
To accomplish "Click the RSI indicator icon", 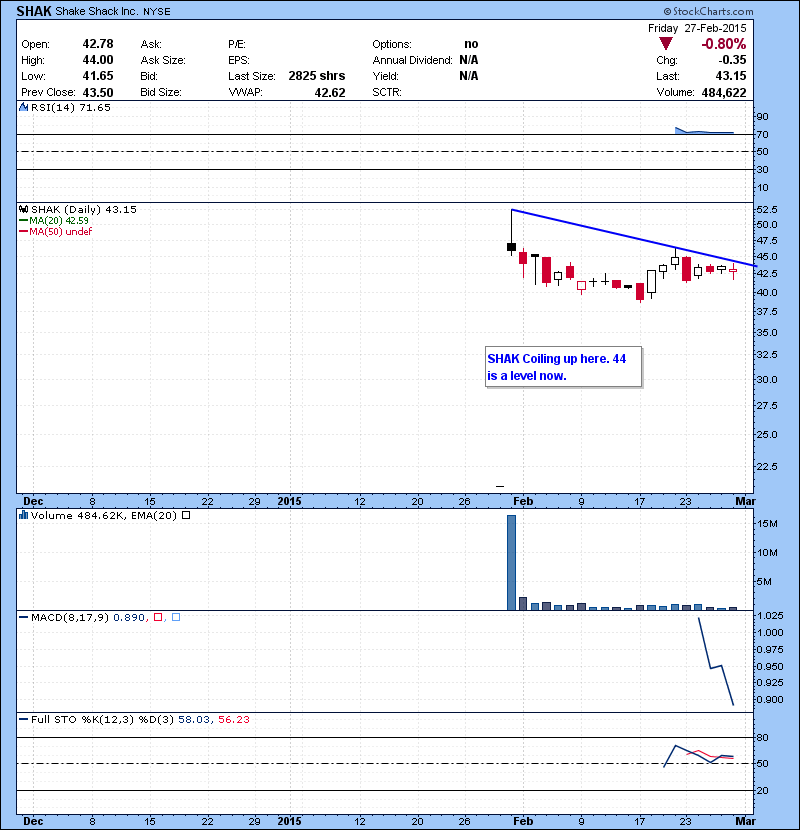I will pyautogui.click(x=23, y=107).
